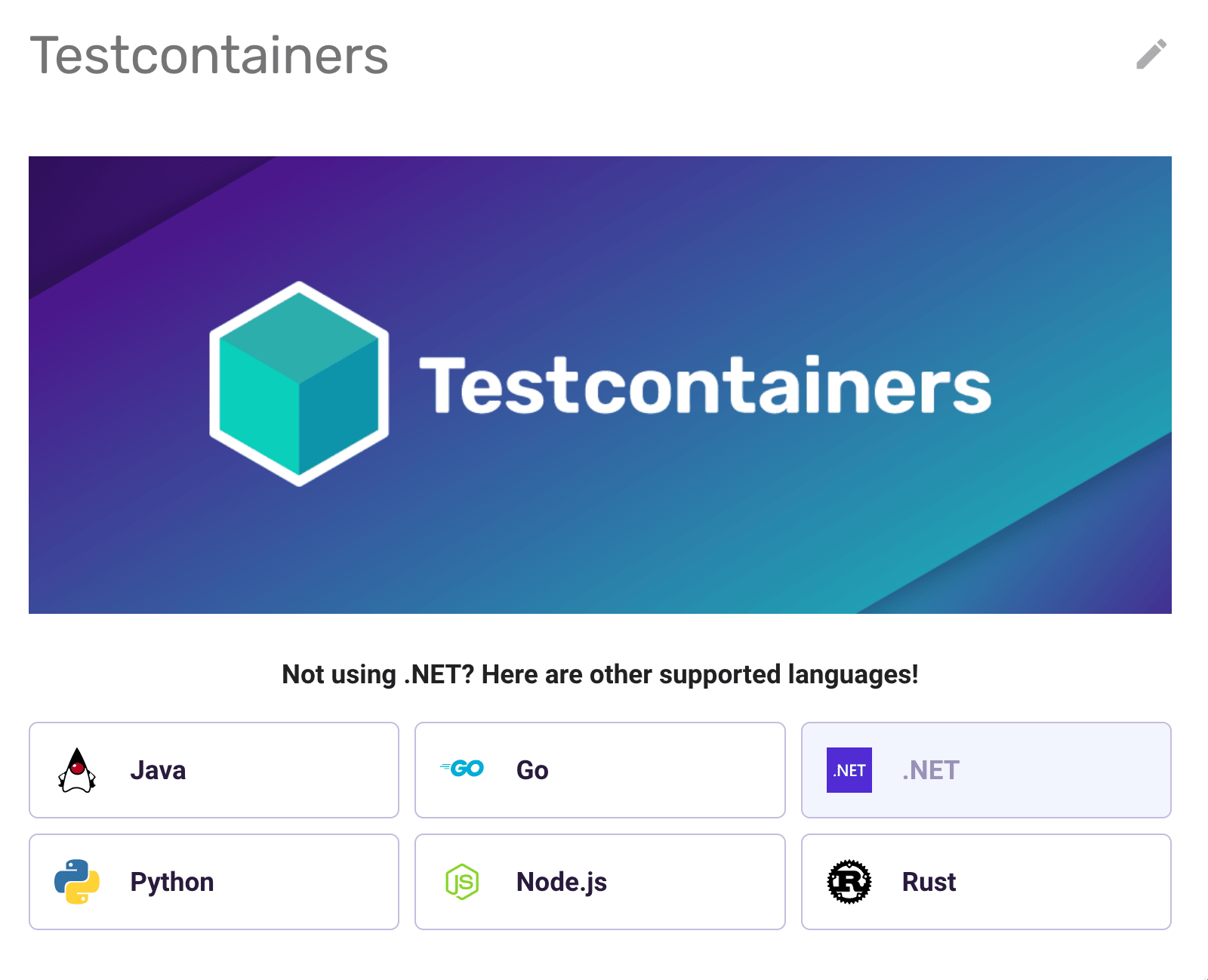This screenshot has width=1208, height=980.
Task: Click the green Node.js hexagon icon
Action: coord(462,882)
